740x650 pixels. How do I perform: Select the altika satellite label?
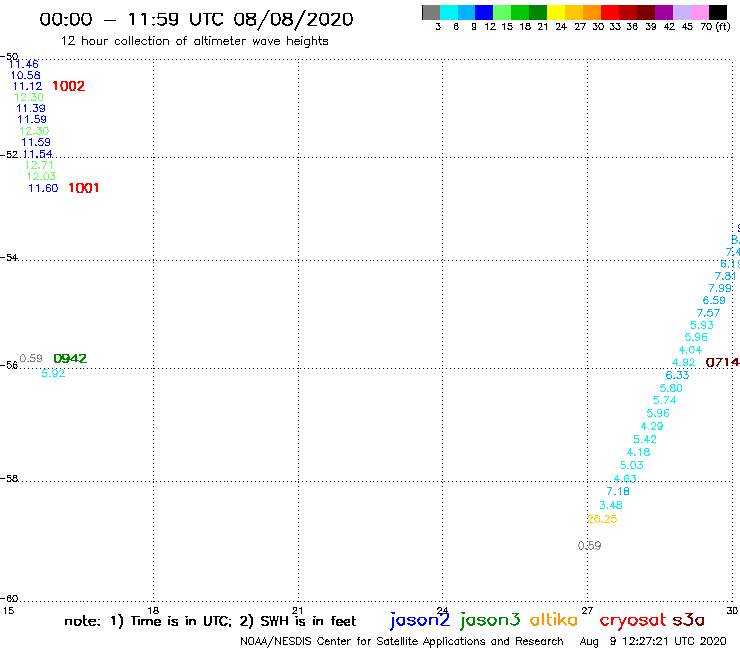point(554,620)
